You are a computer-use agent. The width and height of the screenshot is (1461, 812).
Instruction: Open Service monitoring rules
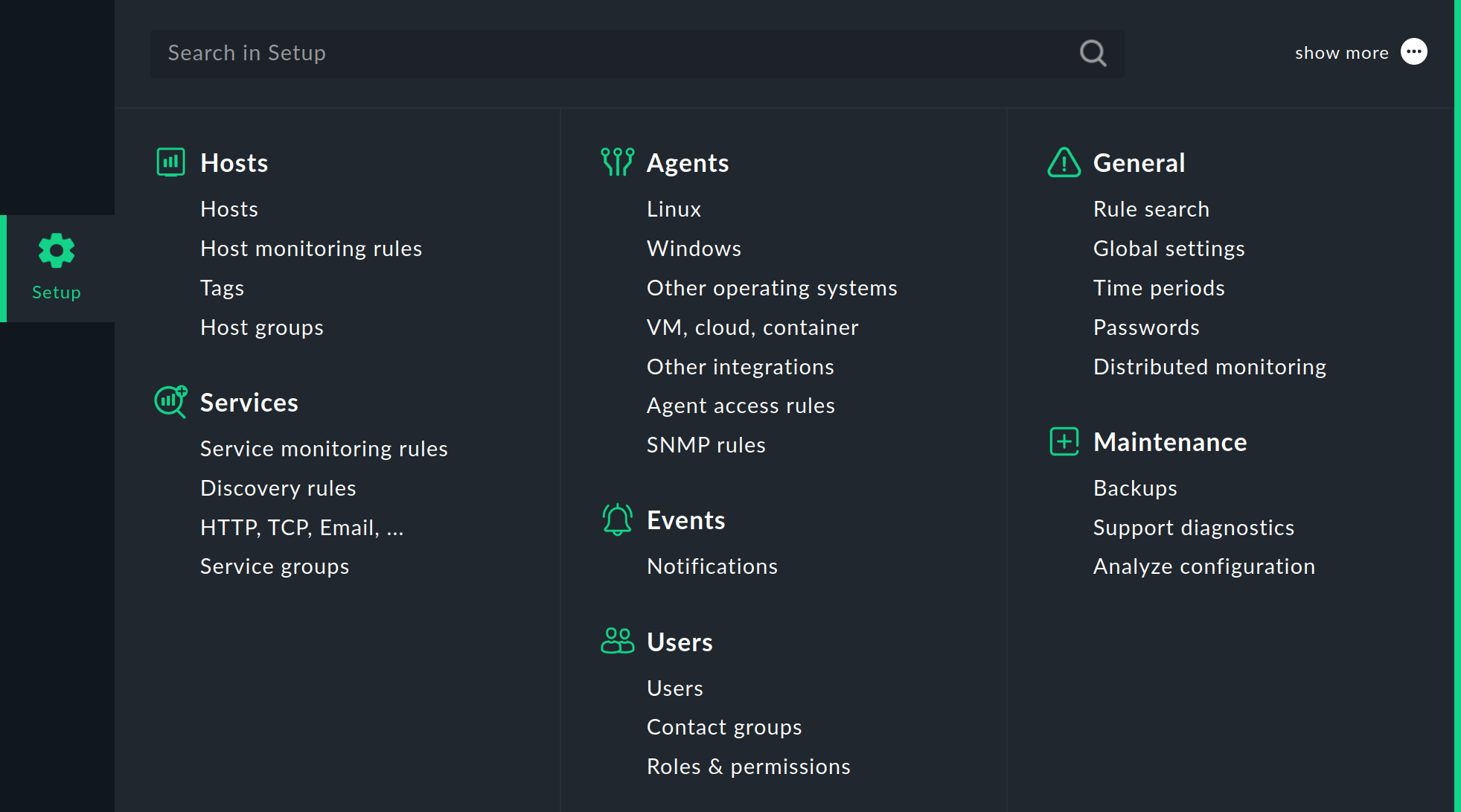324,449
